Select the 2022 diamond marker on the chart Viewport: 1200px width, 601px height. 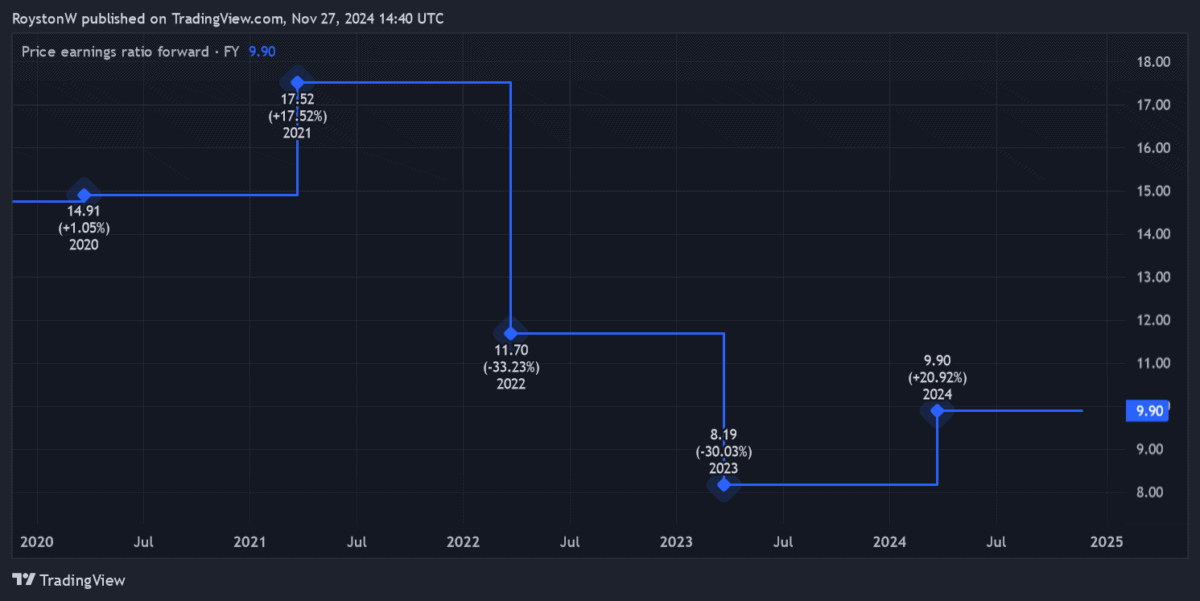510,333
